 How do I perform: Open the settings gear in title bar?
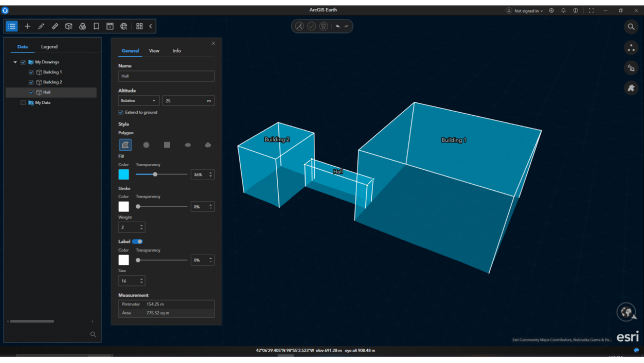(x=552, y=11)
